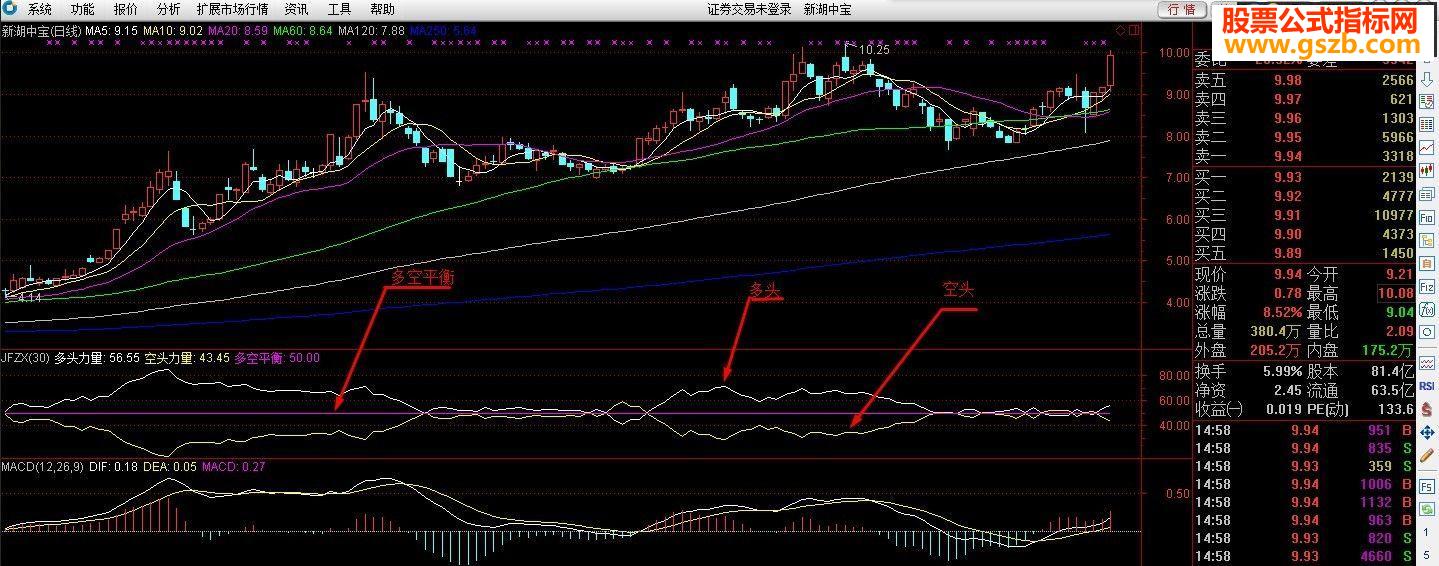Click the 卖一 row price 9.94
The image size is (1439, 566).
(1288, 156)
